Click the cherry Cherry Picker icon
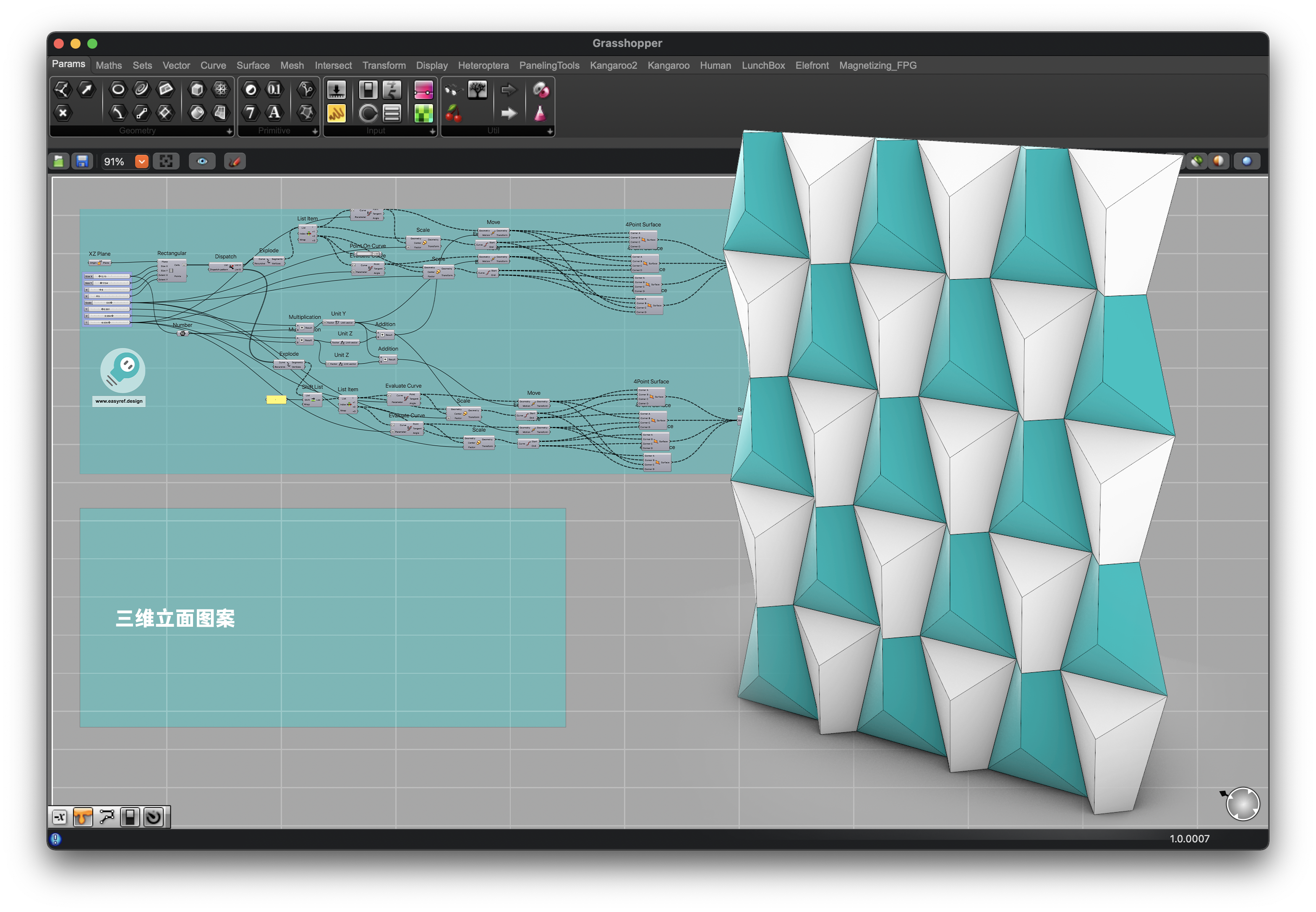 [453, 114]
